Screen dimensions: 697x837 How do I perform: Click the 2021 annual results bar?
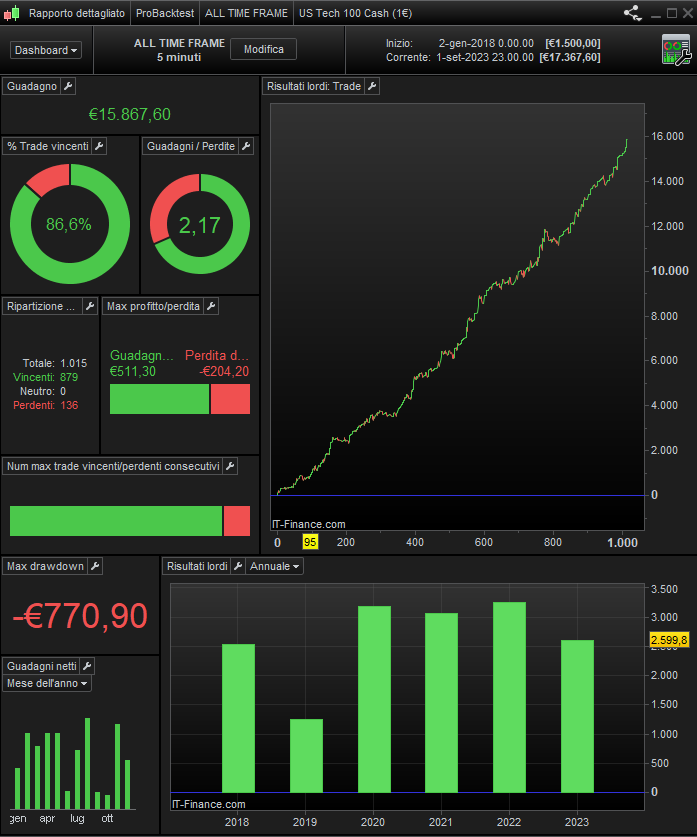pyautogui.click(x=441, y=702)
